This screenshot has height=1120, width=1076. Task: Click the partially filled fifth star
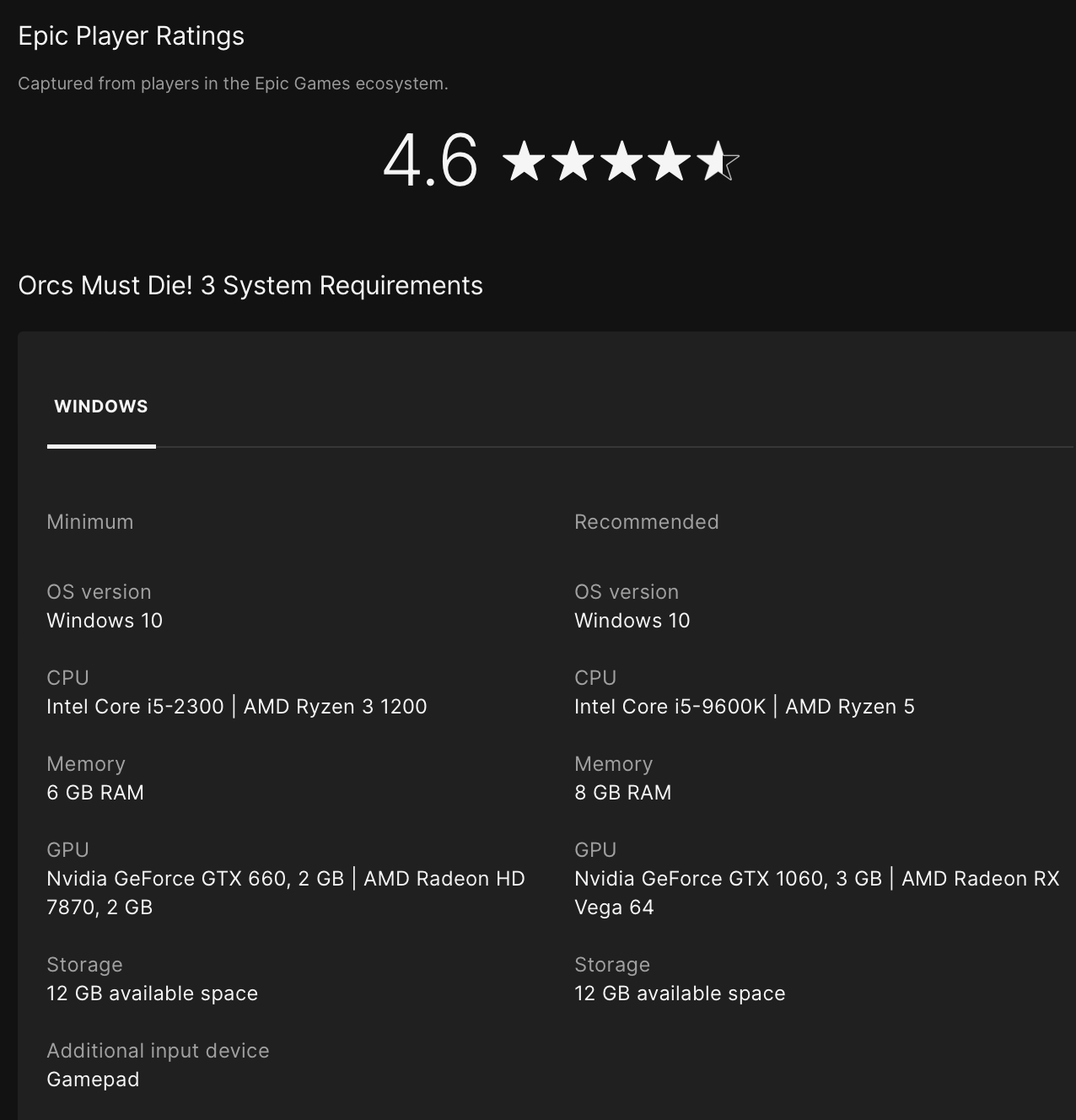718,161
